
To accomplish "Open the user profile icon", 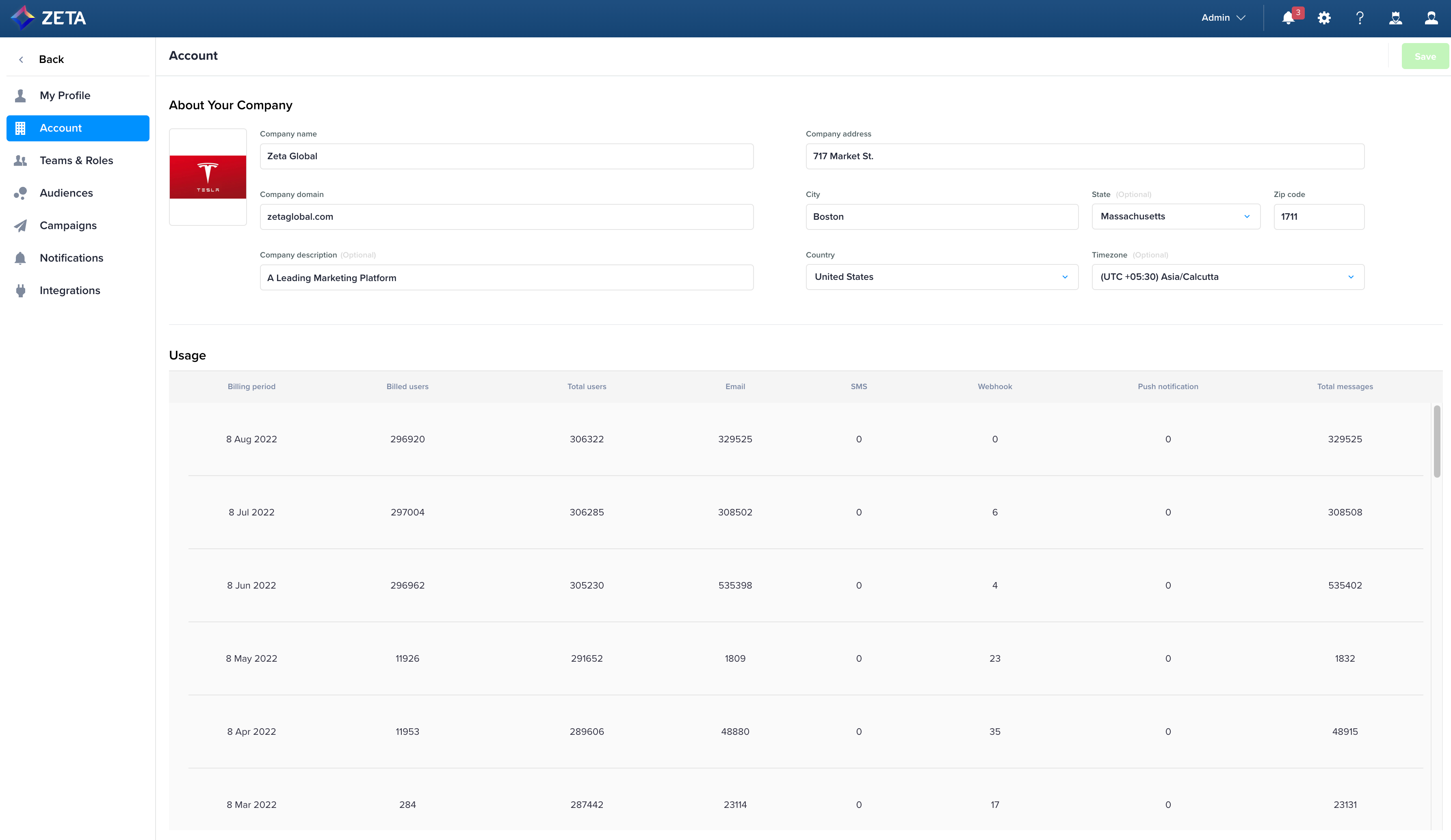I will (x=1431, y=18).
